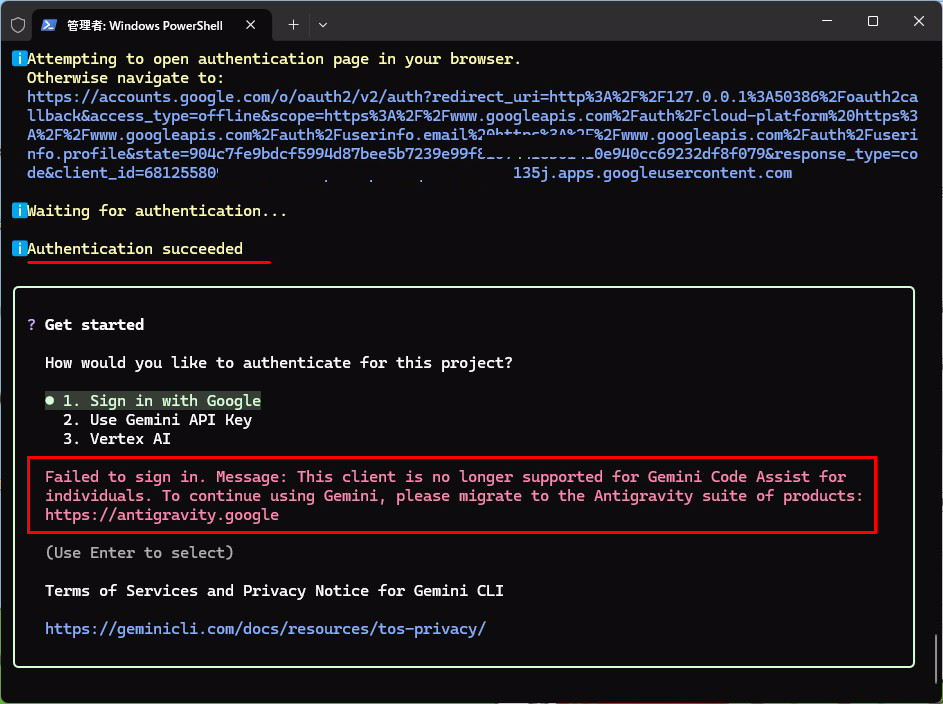Maximize the terminal window
943x704 pixels.
coord(873,21)
